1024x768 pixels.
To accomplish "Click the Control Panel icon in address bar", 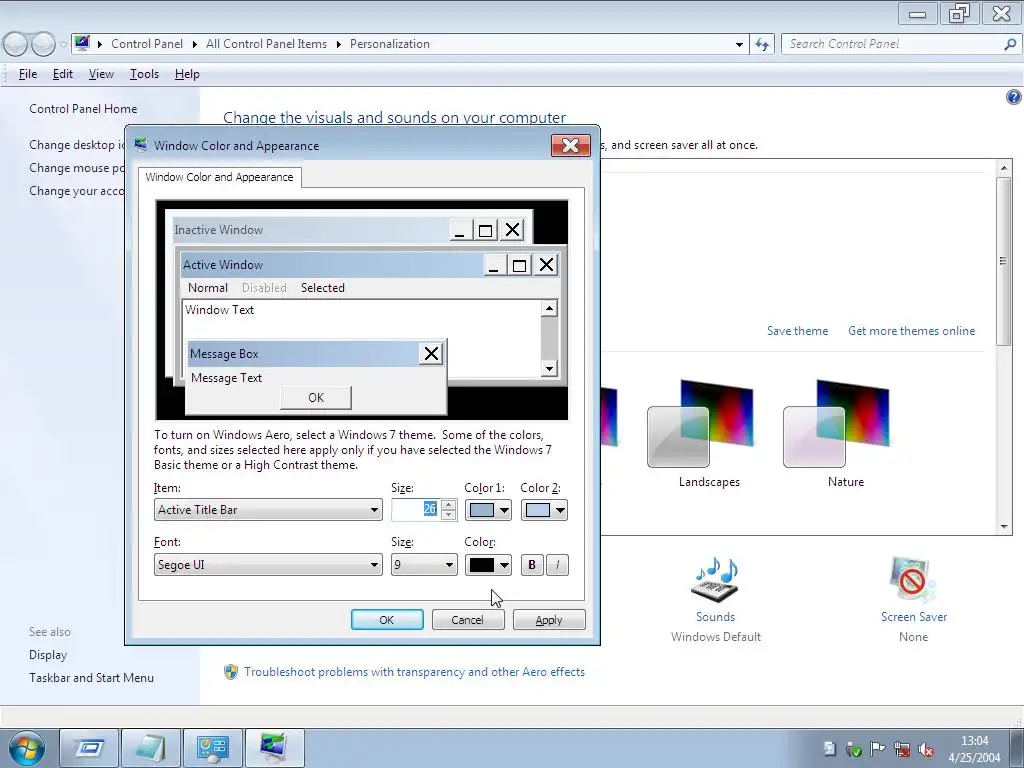I will [82, 44].
